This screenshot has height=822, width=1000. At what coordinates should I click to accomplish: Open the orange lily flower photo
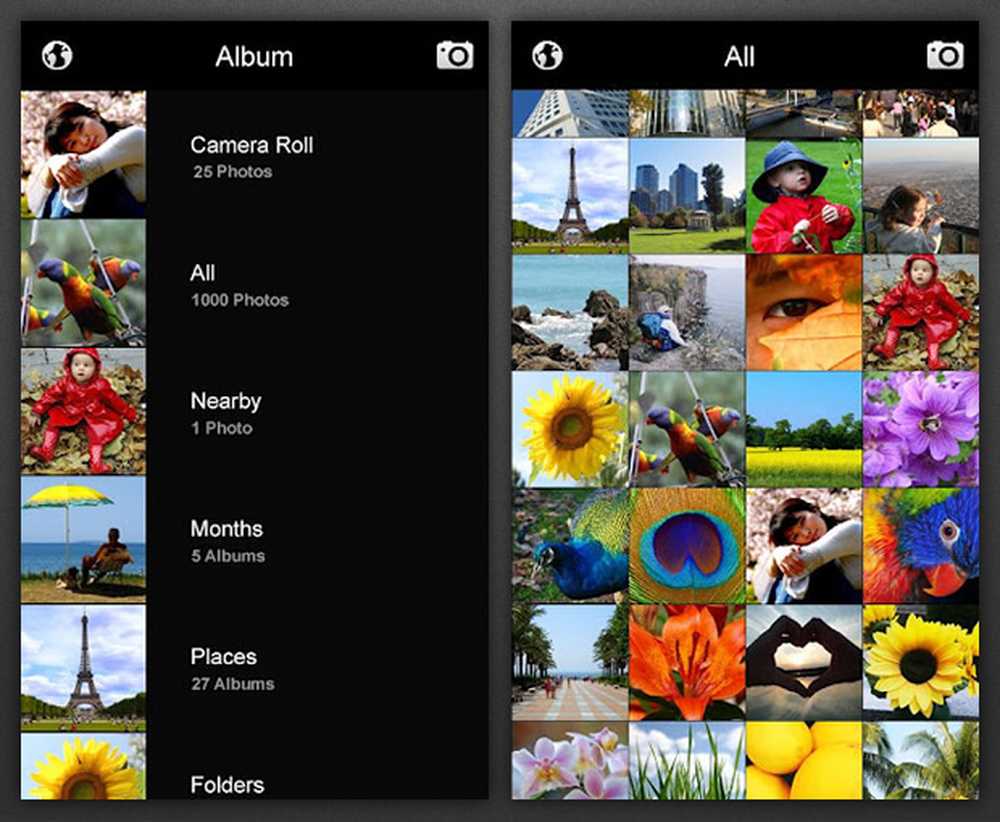[687, 663]
